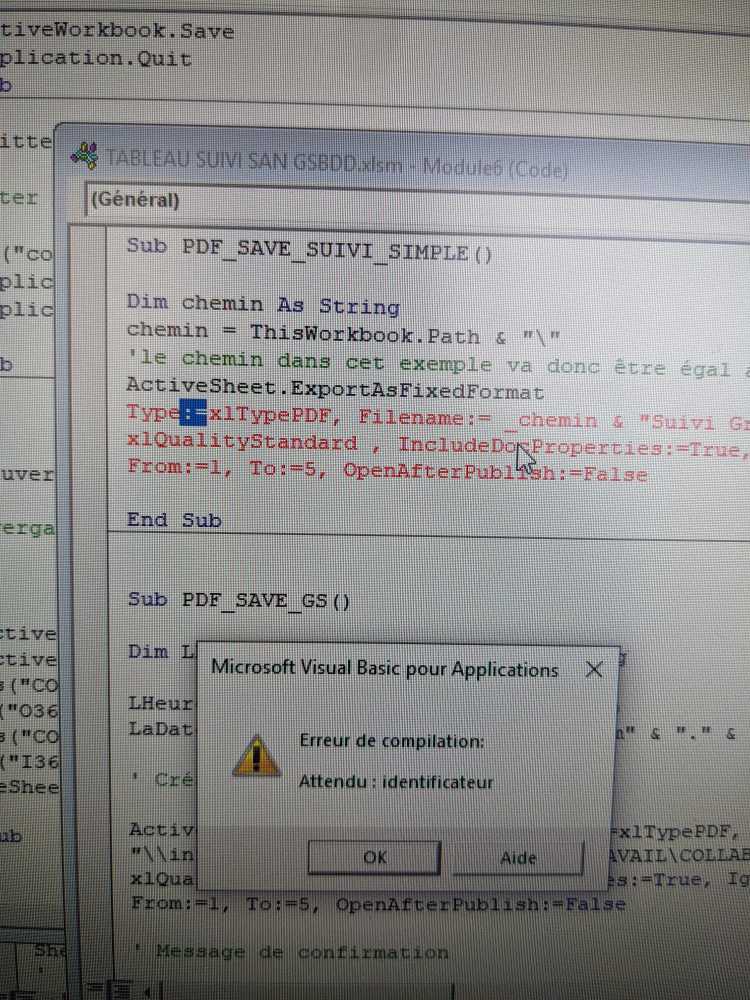750x1000 pixels.
Task: Click 'Erreur de compilation:' text in dialog
Action: pyautogui.click(x=392, y=741)
